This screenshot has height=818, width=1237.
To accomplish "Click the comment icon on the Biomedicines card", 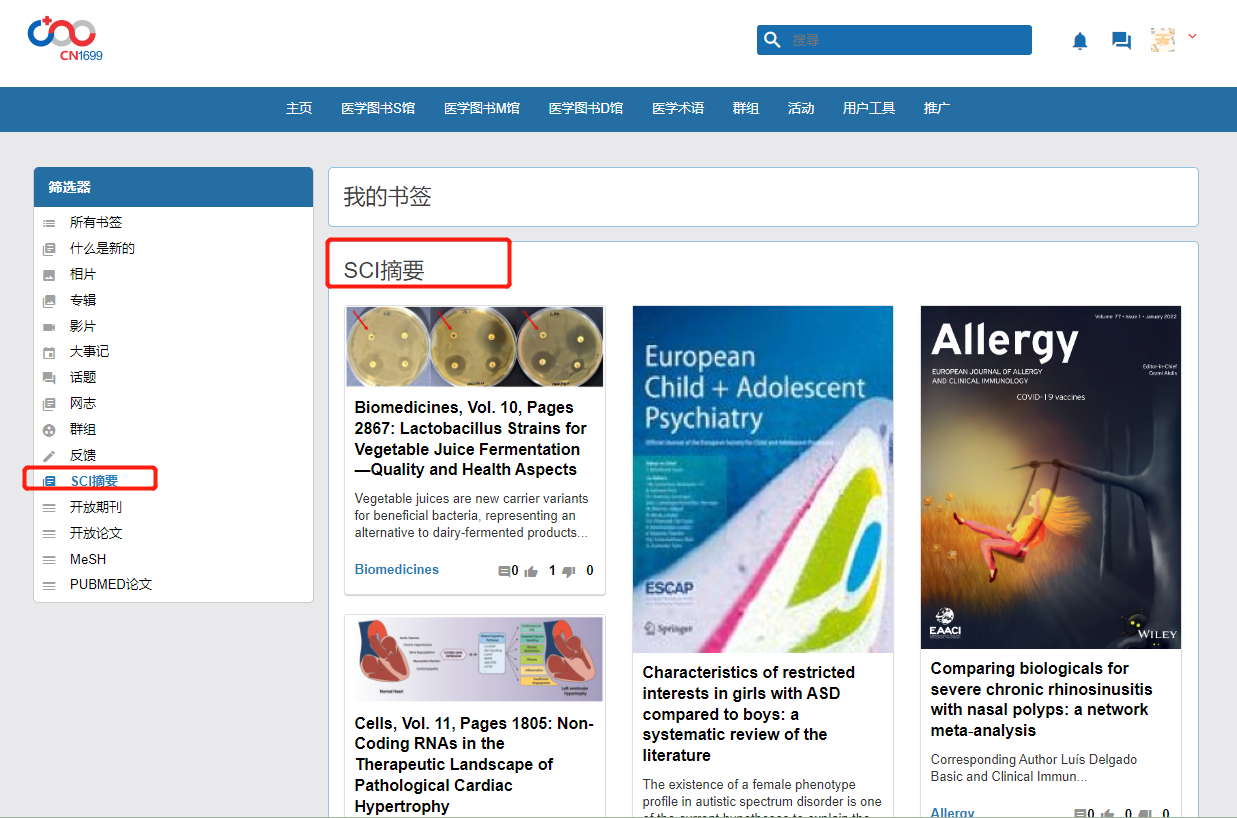I will tap(504, 571).
